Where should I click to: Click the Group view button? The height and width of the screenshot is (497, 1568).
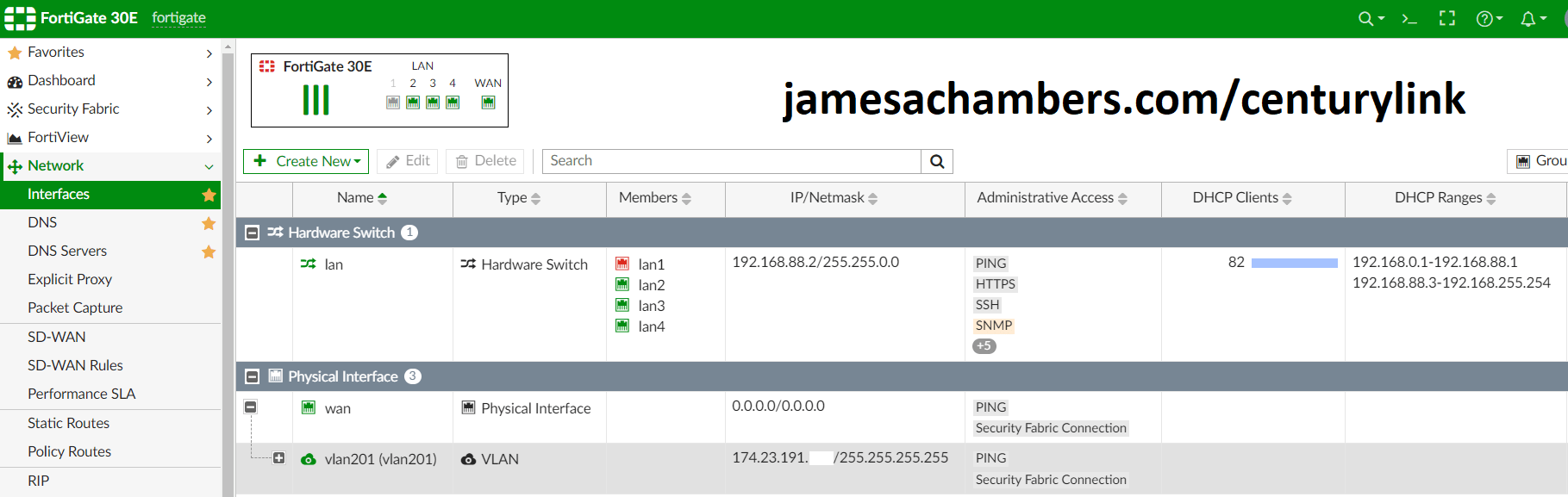coord(1540,161)
